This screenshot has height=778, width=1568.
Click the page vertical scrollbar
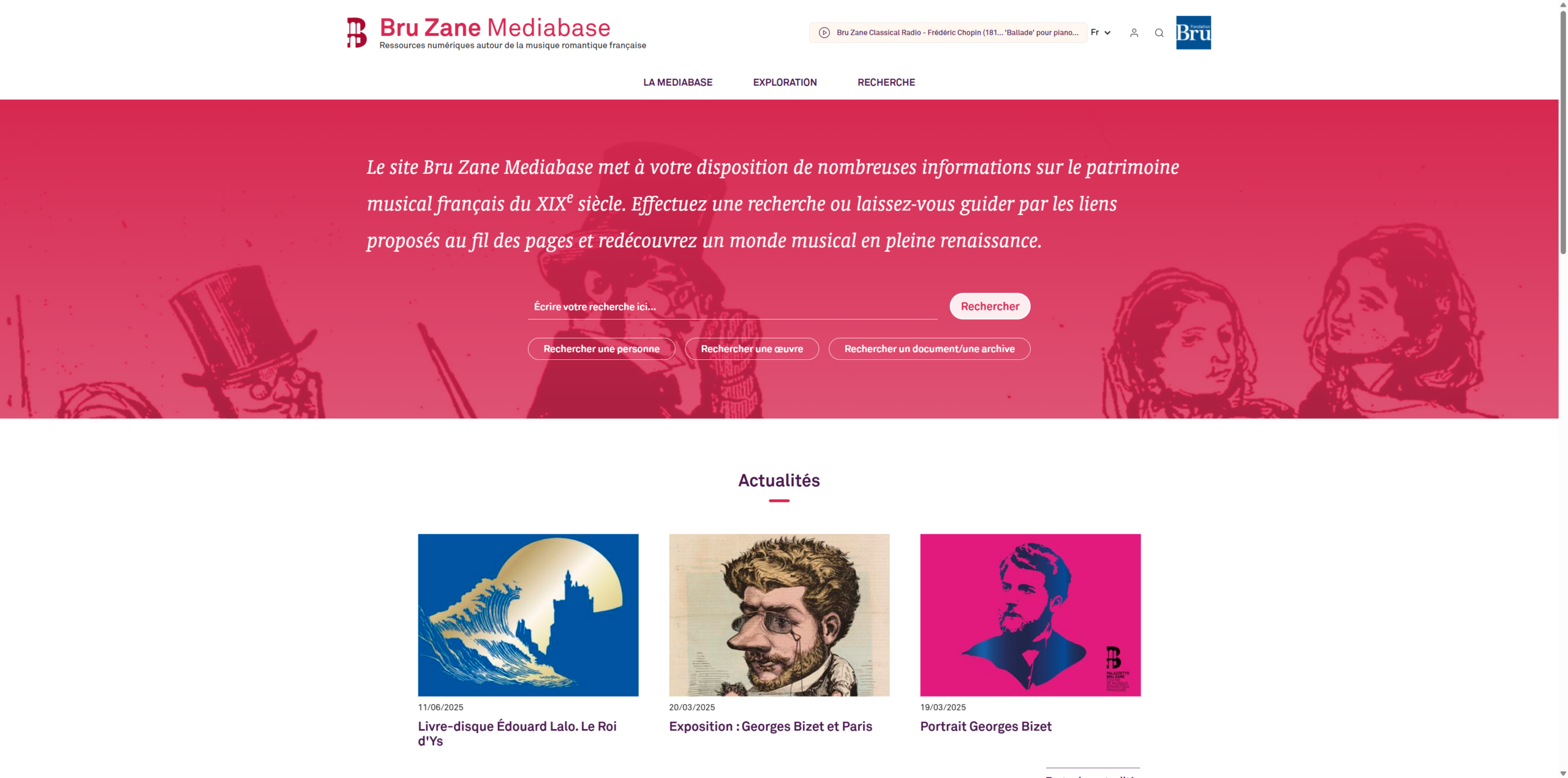1563,389
